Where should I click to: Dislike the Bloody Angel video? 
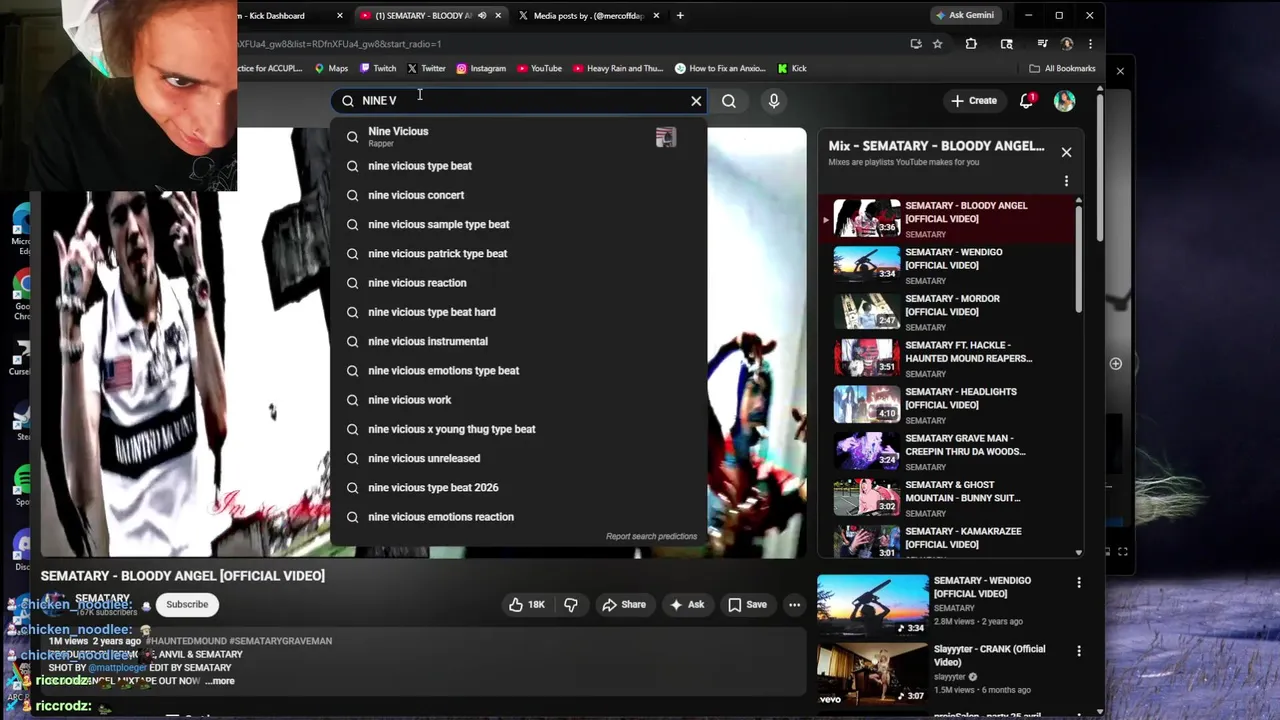[x=571, y=604]
